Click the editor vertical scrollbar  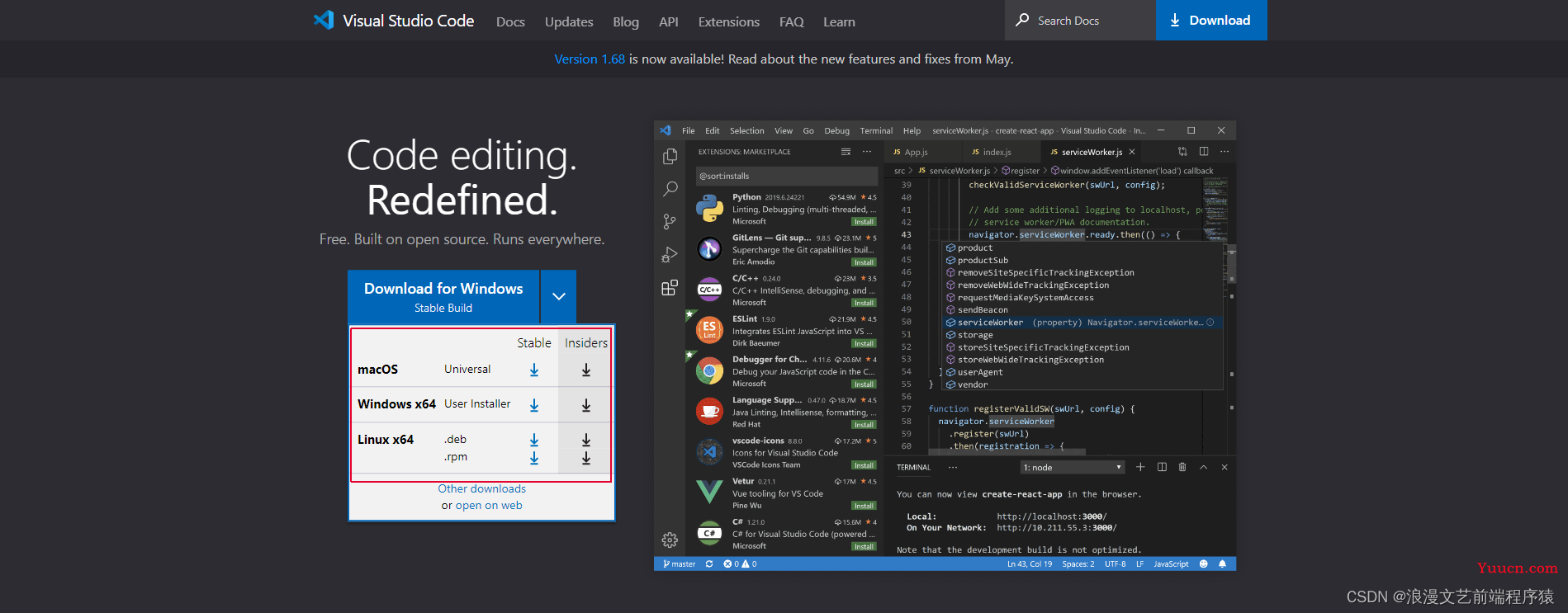tap(1232, 264)
